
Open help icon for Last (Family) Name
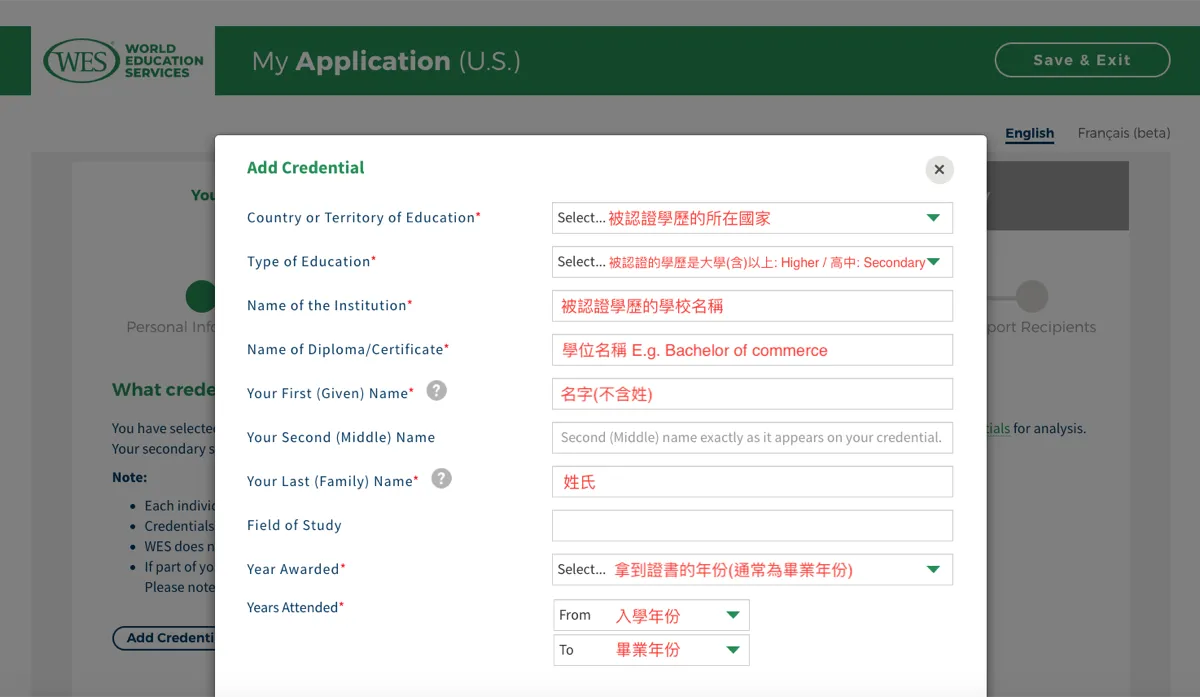[x=441, y=479]
